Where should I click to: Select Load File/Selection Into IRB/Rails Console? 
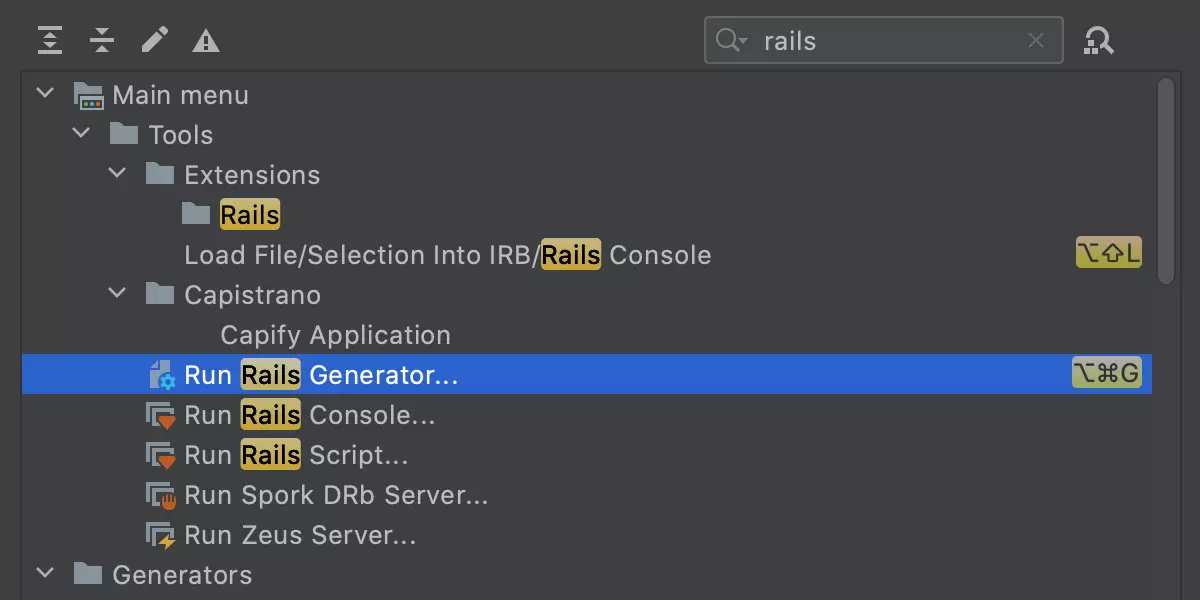587,255
